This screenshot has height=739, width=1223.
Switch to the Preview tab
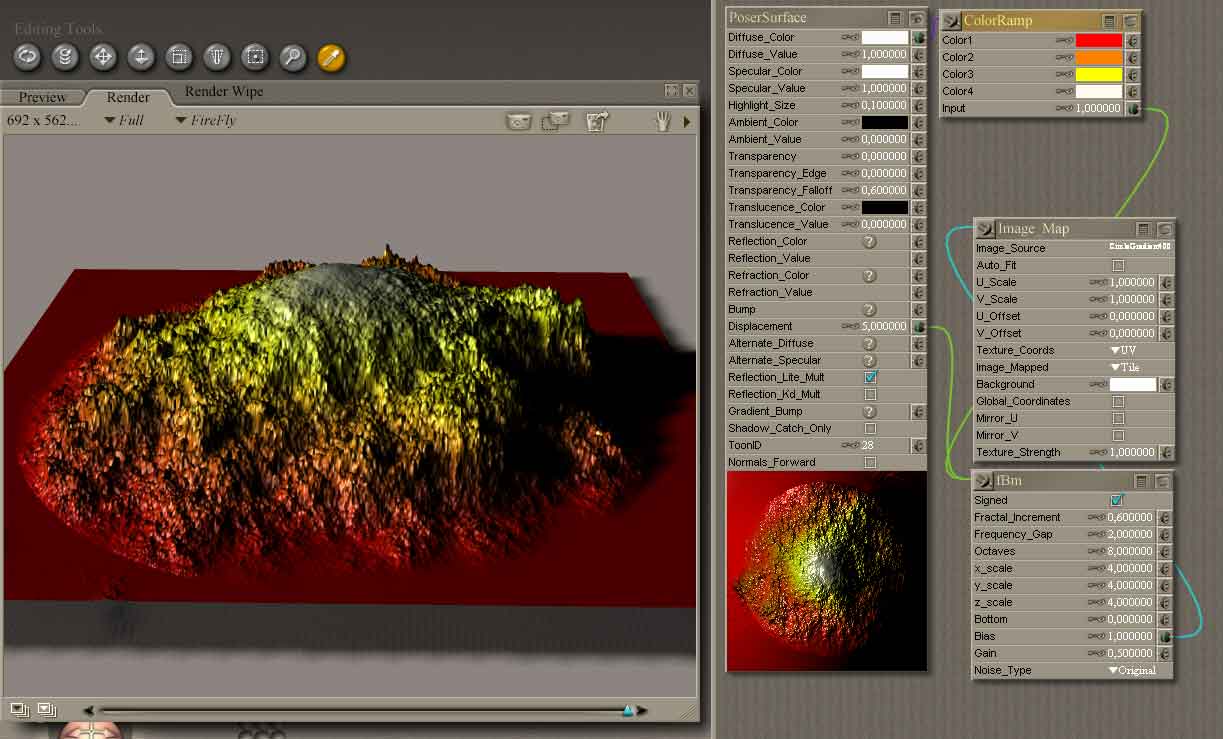tap(43, 97)
